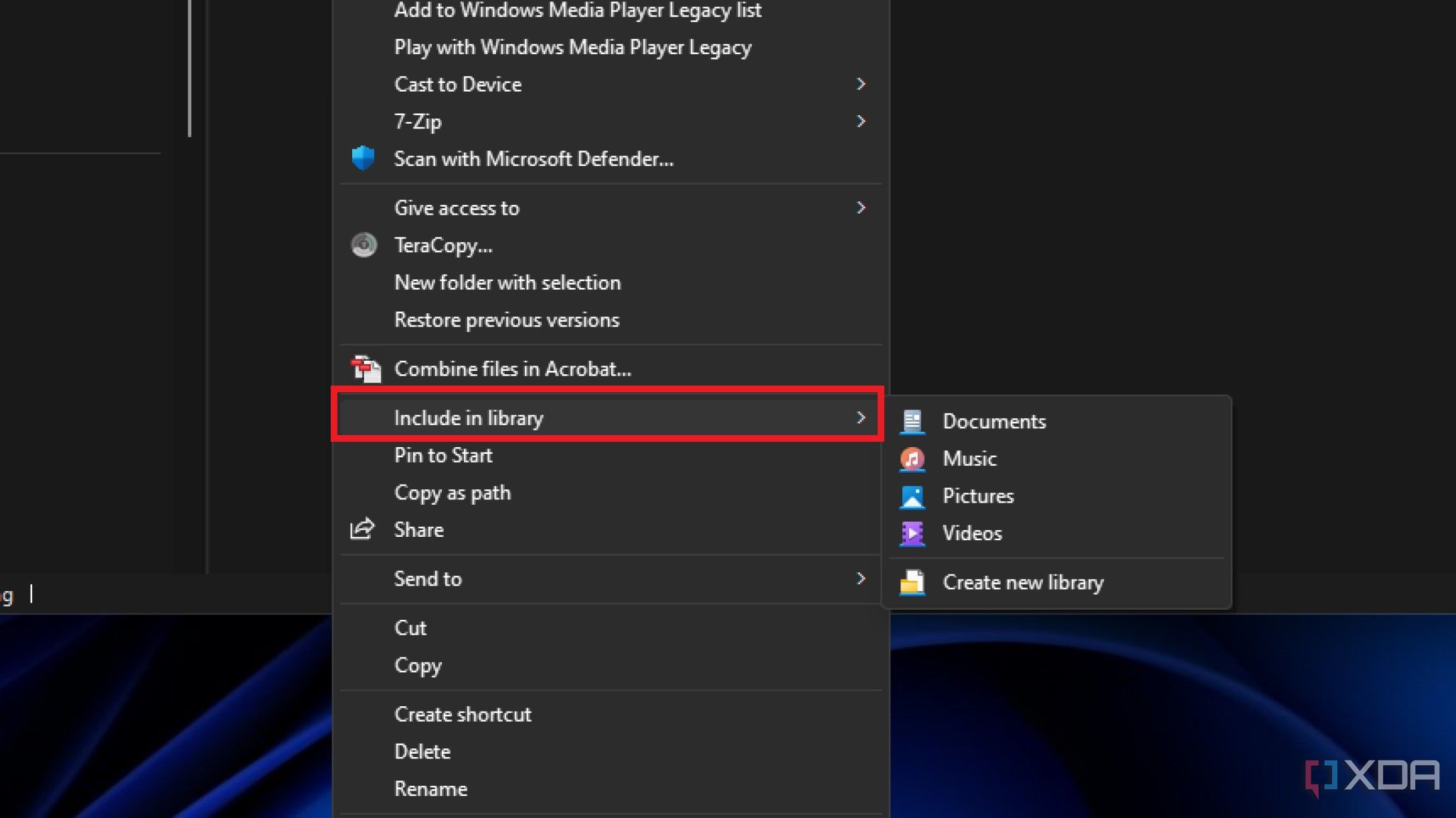Select Delete from the context menu
The image size is (1456, 818).
(x=611, y=752)
